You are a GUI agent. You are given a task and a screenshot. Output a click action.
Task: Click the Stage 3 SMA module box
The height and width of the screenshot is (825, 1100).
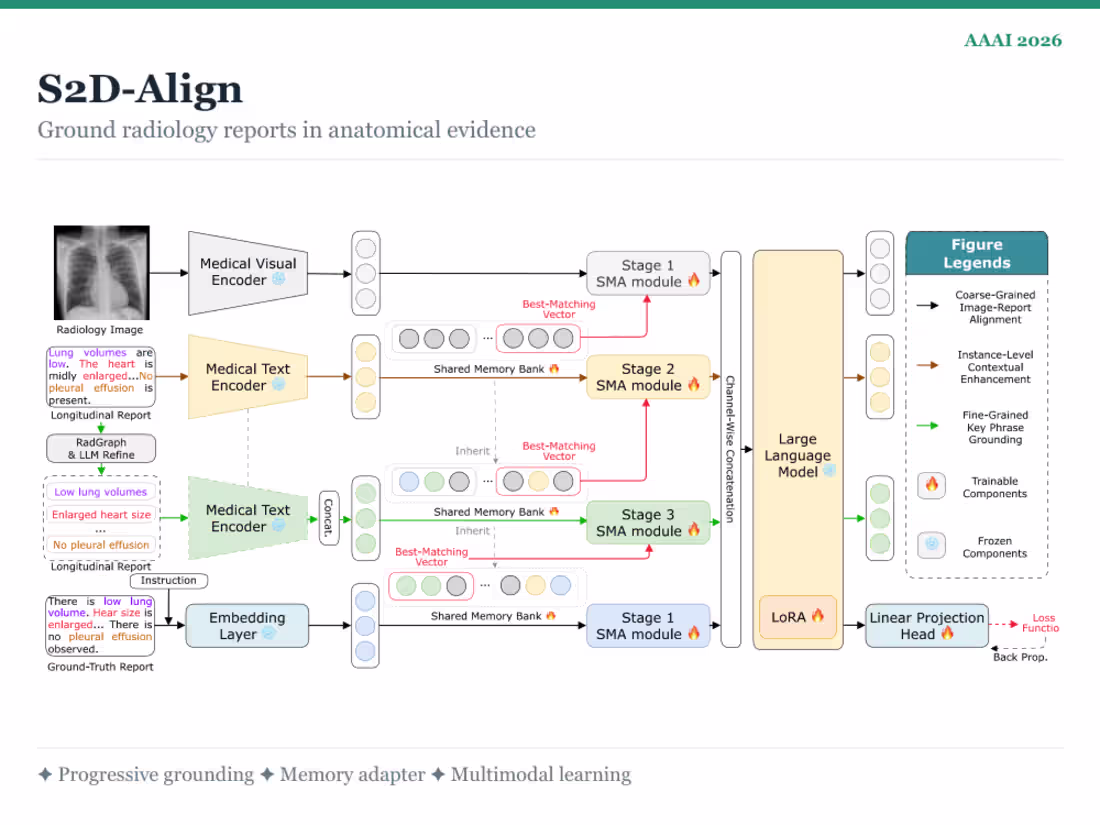click(648, 523)
